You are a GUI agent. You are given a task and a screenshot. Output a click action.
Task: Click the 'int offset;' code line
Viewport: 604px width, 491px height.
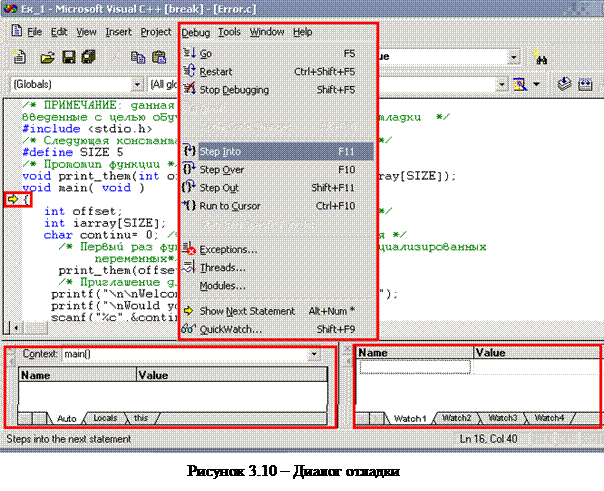pyautogui.click(x=83, y=211)
